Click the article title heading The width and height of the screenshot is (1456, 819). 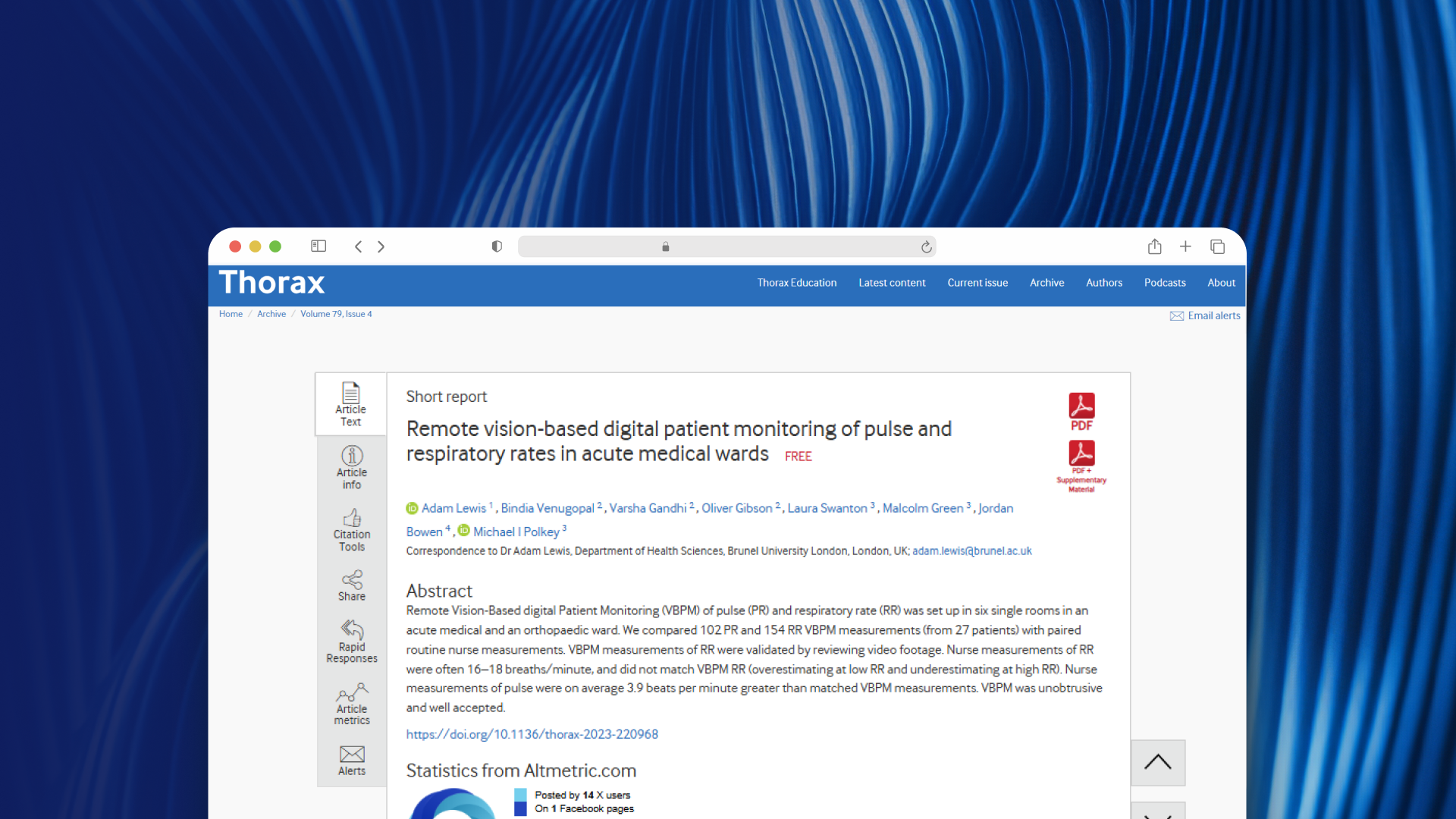(x=679, y=441)
